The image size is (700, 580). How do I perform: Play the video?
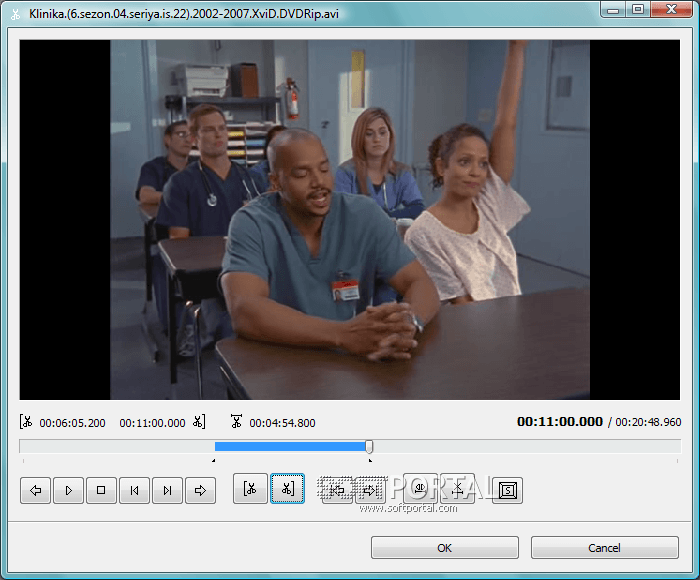[x=68, y=490]
